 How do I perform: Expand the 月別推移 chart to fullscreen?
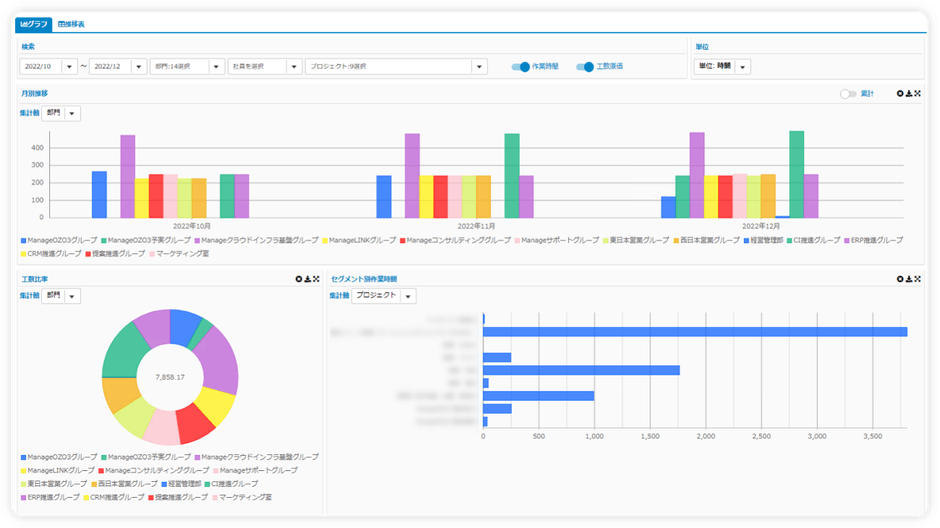coord(918,93)
